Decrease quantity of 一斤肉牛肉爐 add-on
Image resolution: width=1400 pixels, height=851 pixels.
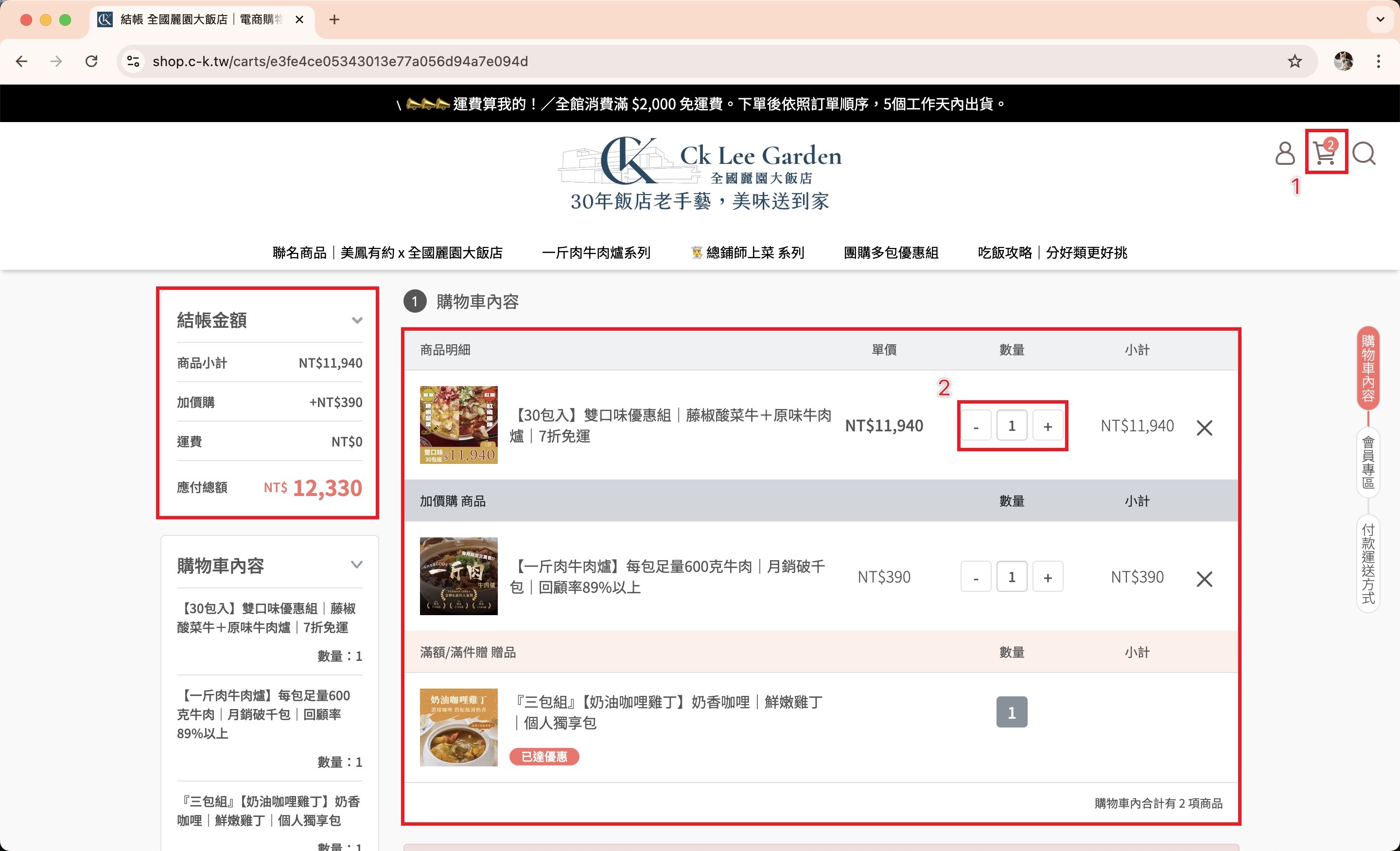[976, 577]
